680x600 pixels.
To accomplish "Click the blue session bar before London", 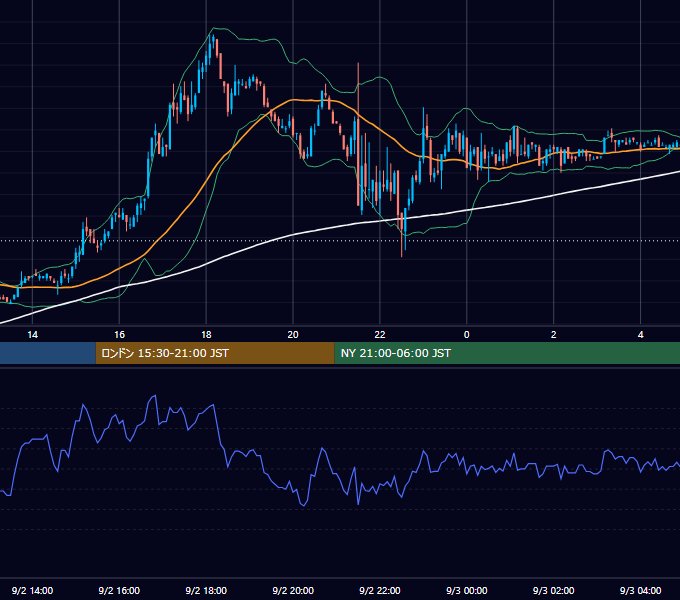I will [x=48, y=353].
